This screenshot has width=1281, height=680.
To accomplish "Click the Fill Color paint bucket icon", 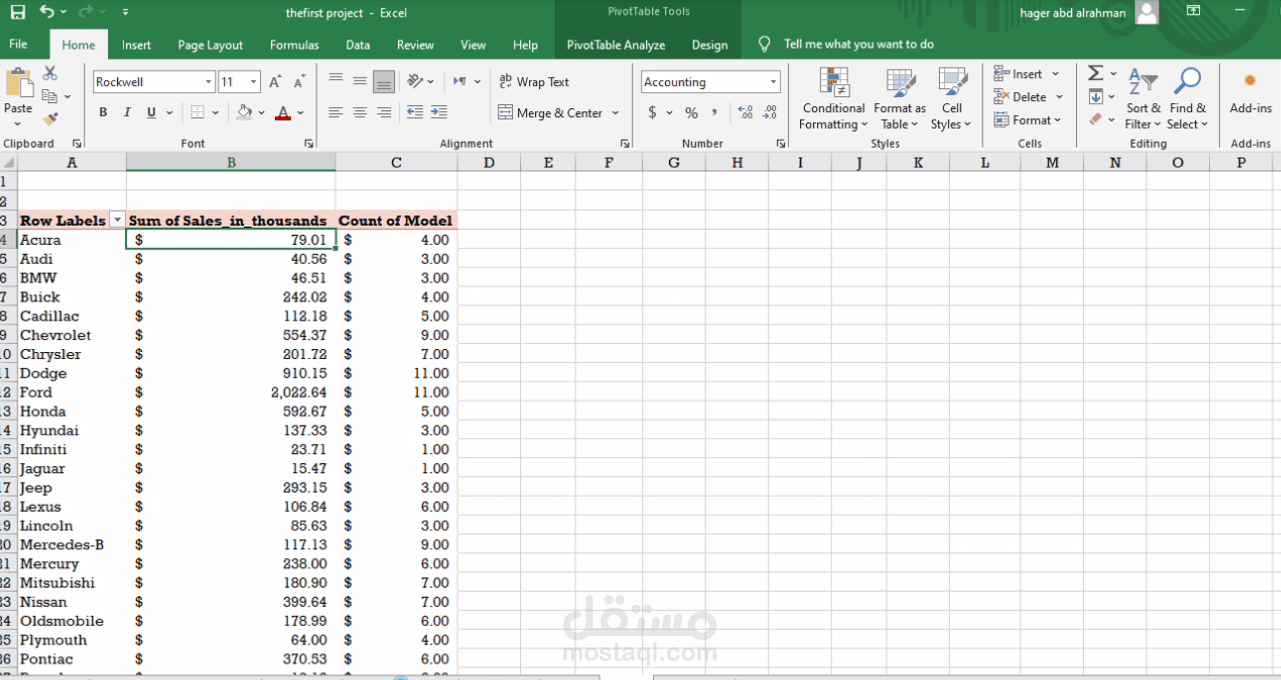I will coord(244,113).
